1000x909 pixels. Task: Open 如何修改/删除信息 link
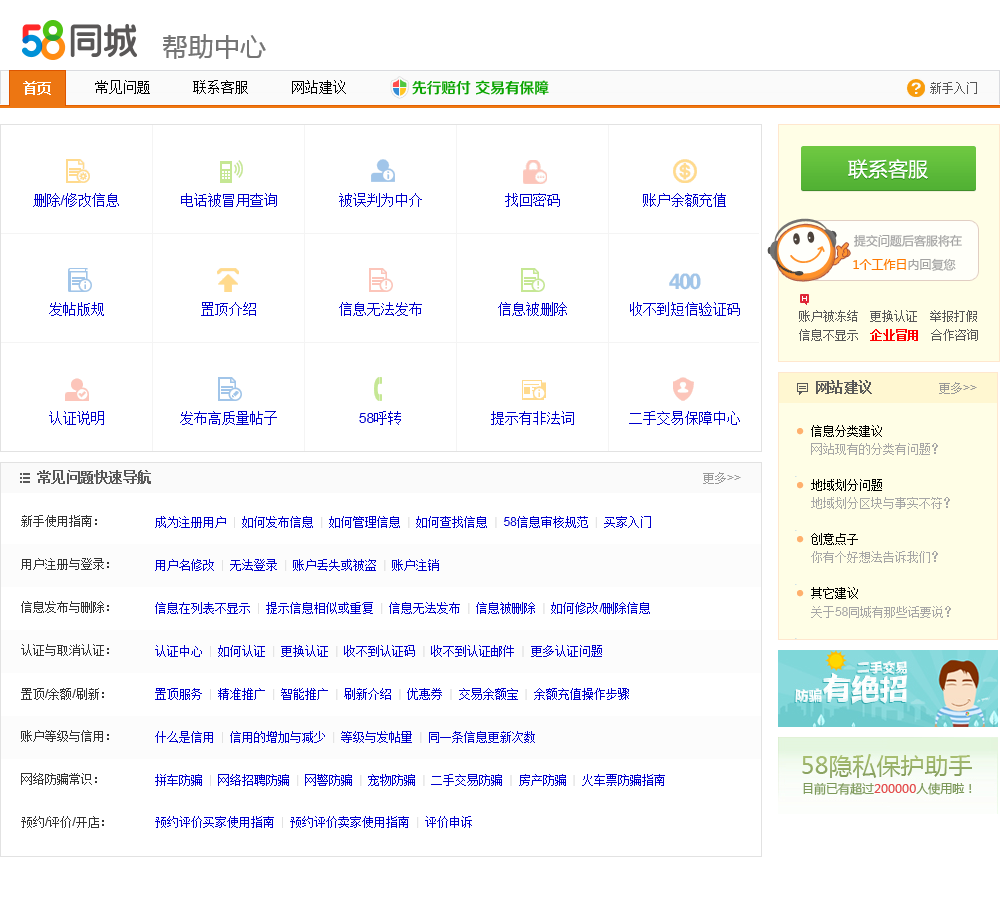click(600, 609)
